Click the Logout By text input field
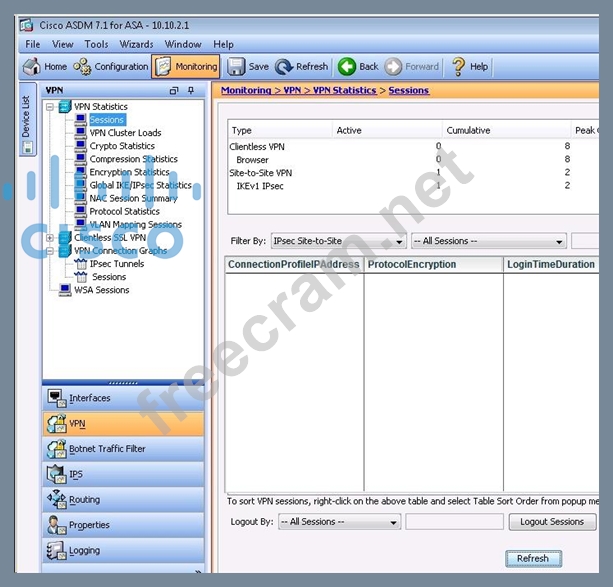Viewport: 613px width, 587px height. [454, 522]
